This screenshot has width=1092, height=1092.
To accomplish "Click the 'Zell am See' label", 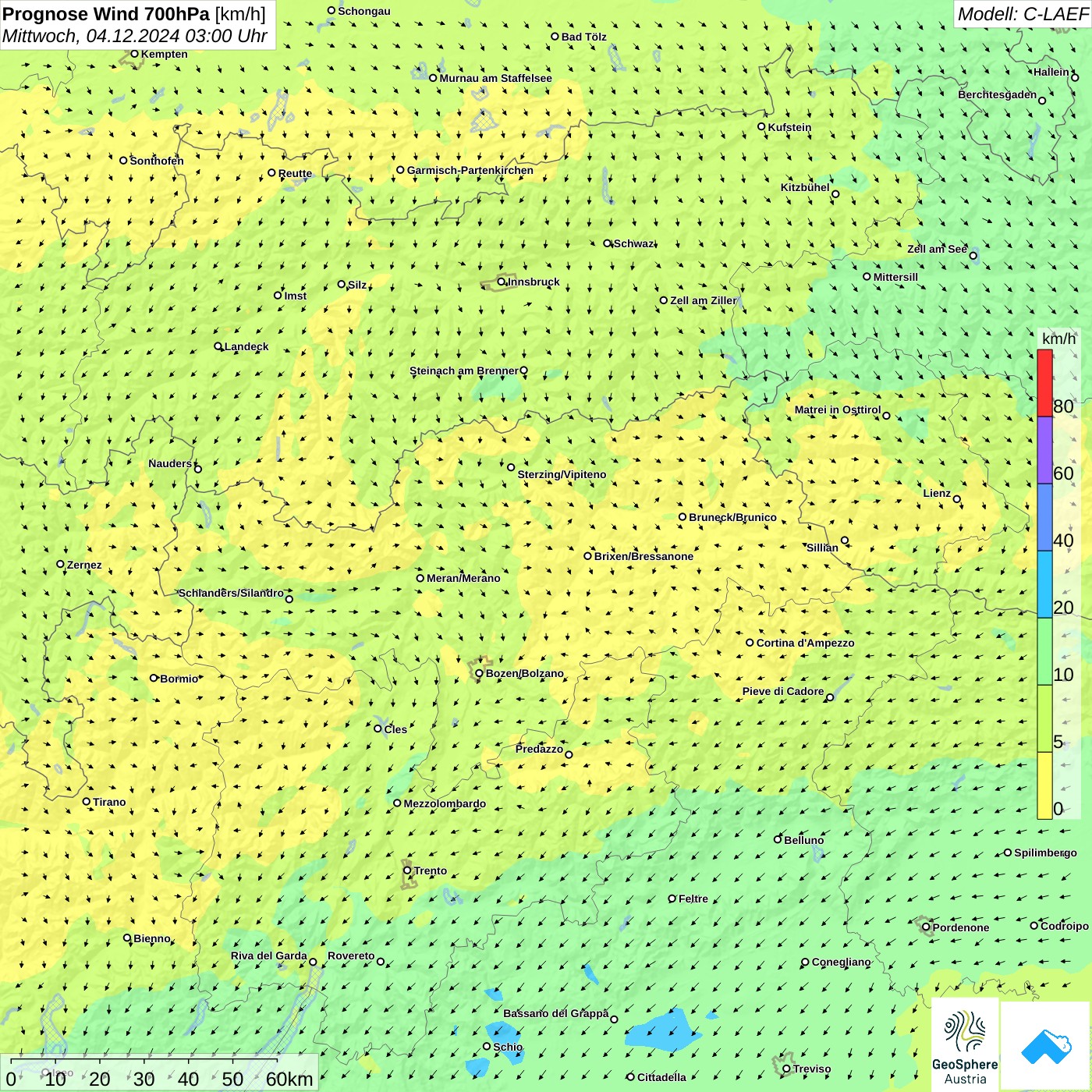I will coord(937,249).
